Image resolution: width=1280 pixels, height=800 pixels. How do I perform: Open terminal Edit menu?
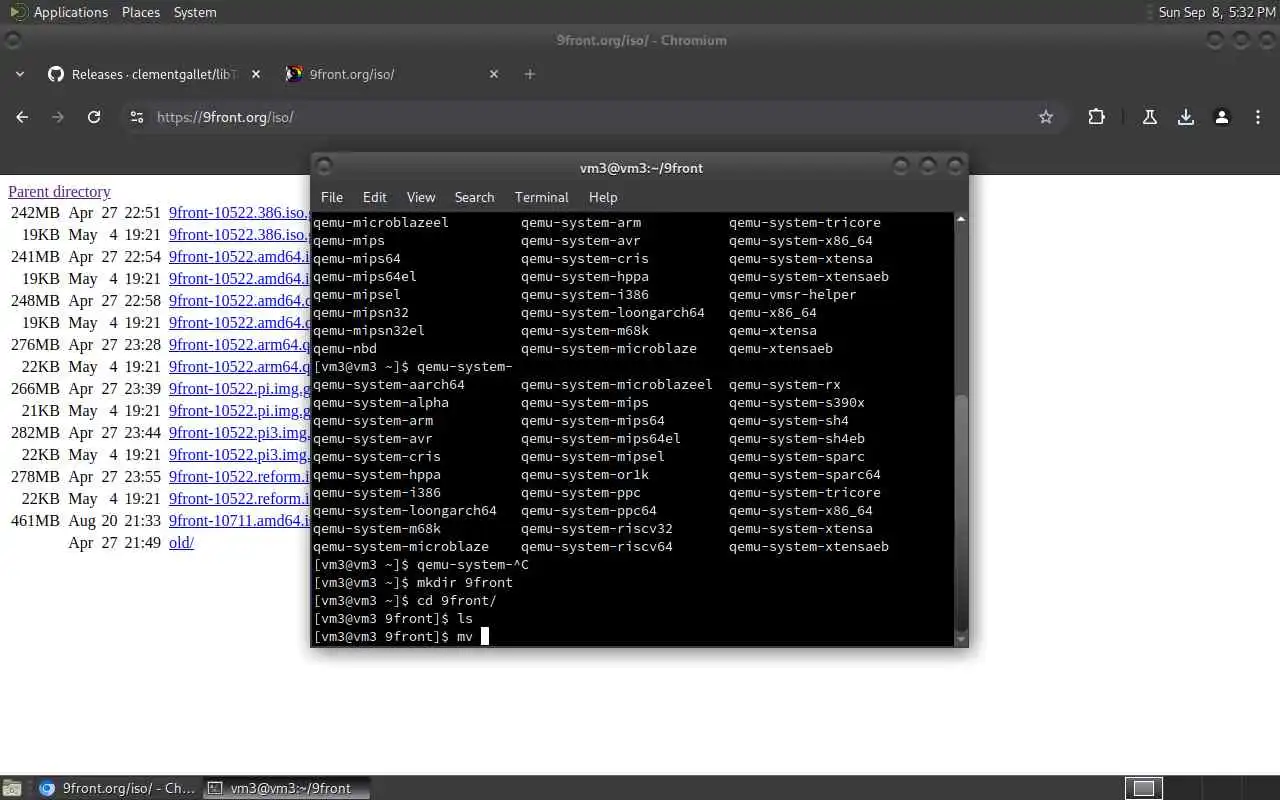(375, 197)
